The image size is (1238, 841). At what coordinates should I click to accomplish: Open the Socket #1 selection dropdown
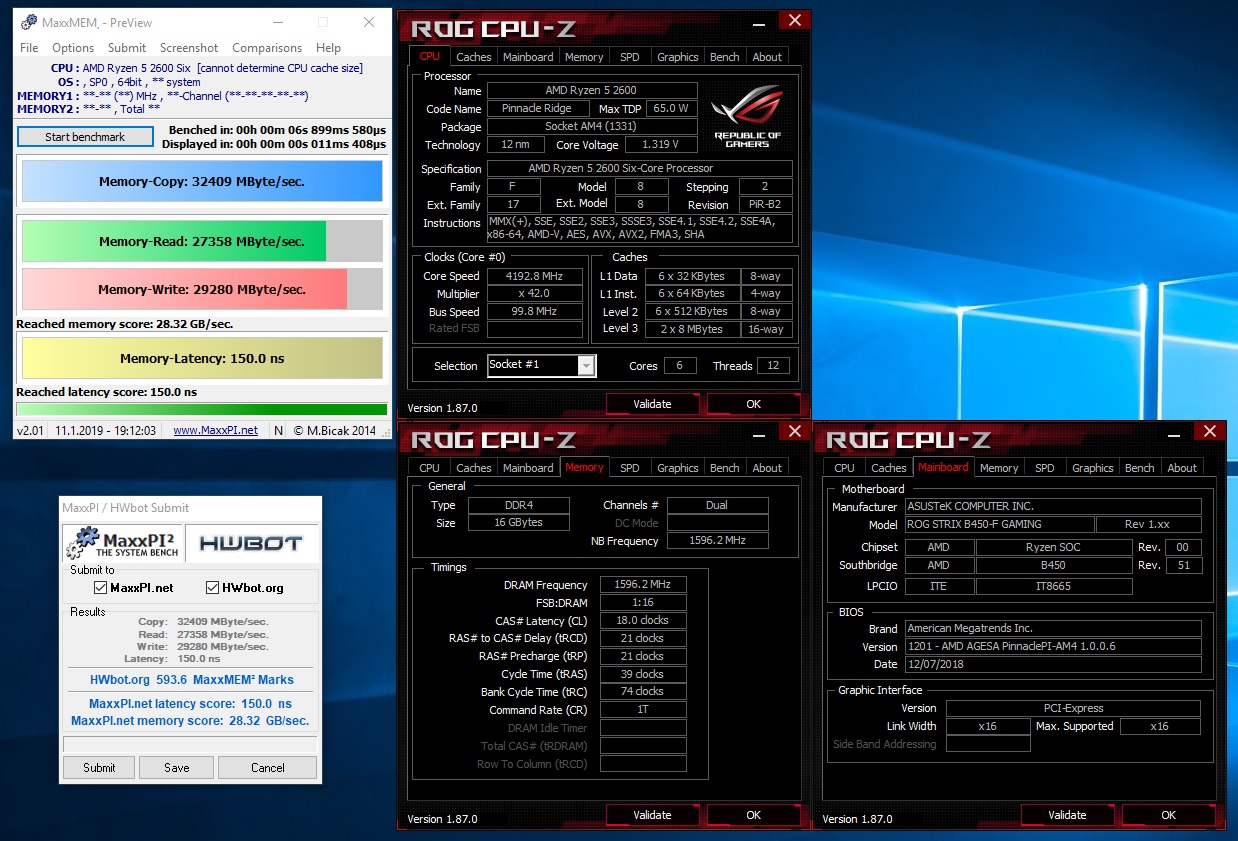(586, 365)
